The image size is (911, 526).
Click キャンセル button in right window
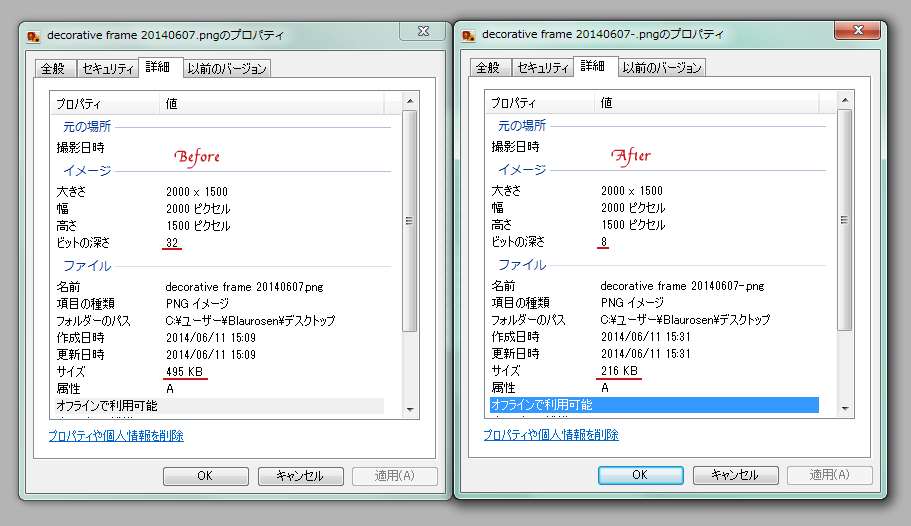tap(736, 475)
